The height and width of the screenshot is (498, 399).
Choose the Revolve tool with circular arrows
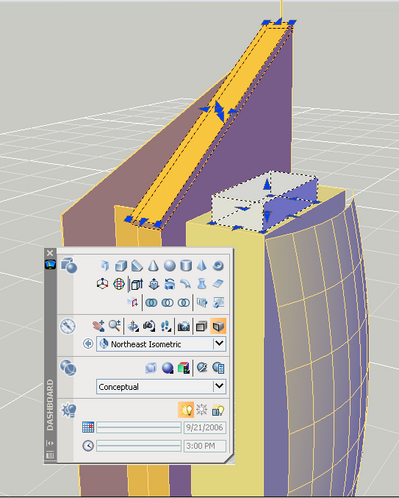[170, 284]
